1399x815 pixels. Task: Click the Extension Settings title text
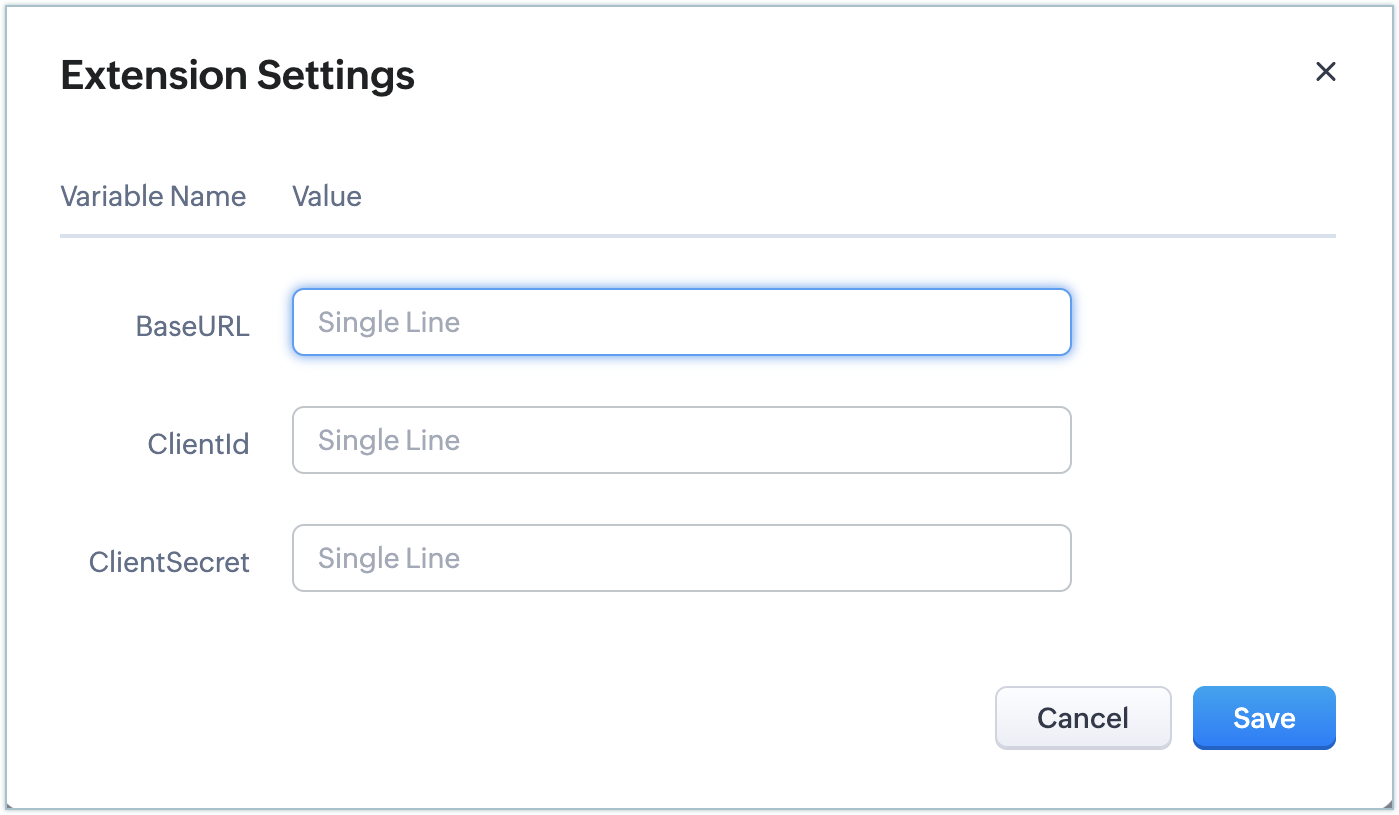point(238,75)
